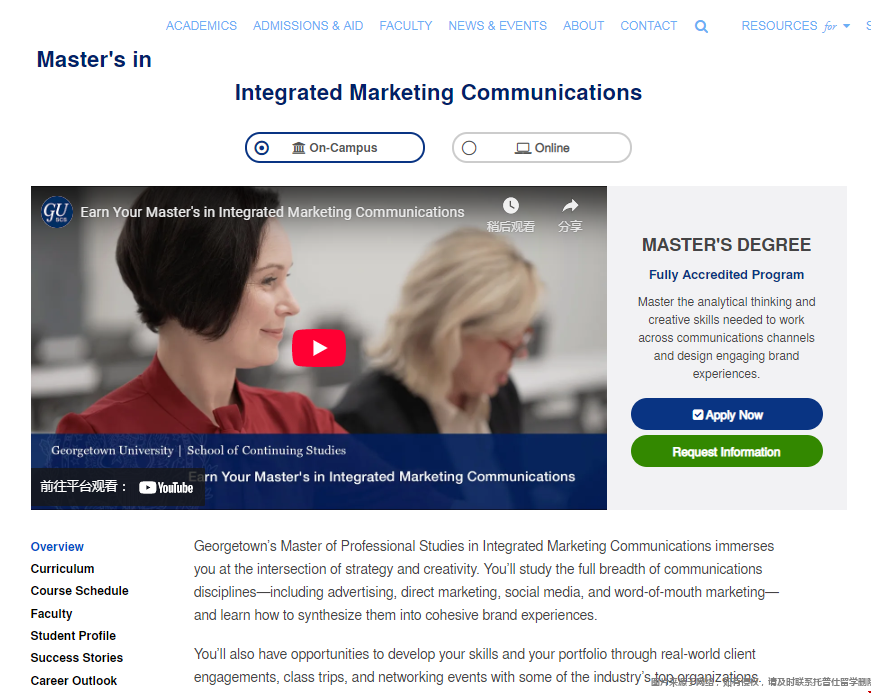Open the Career Outlook sidebar link
The image size is (871, 693).
(74, 681)
